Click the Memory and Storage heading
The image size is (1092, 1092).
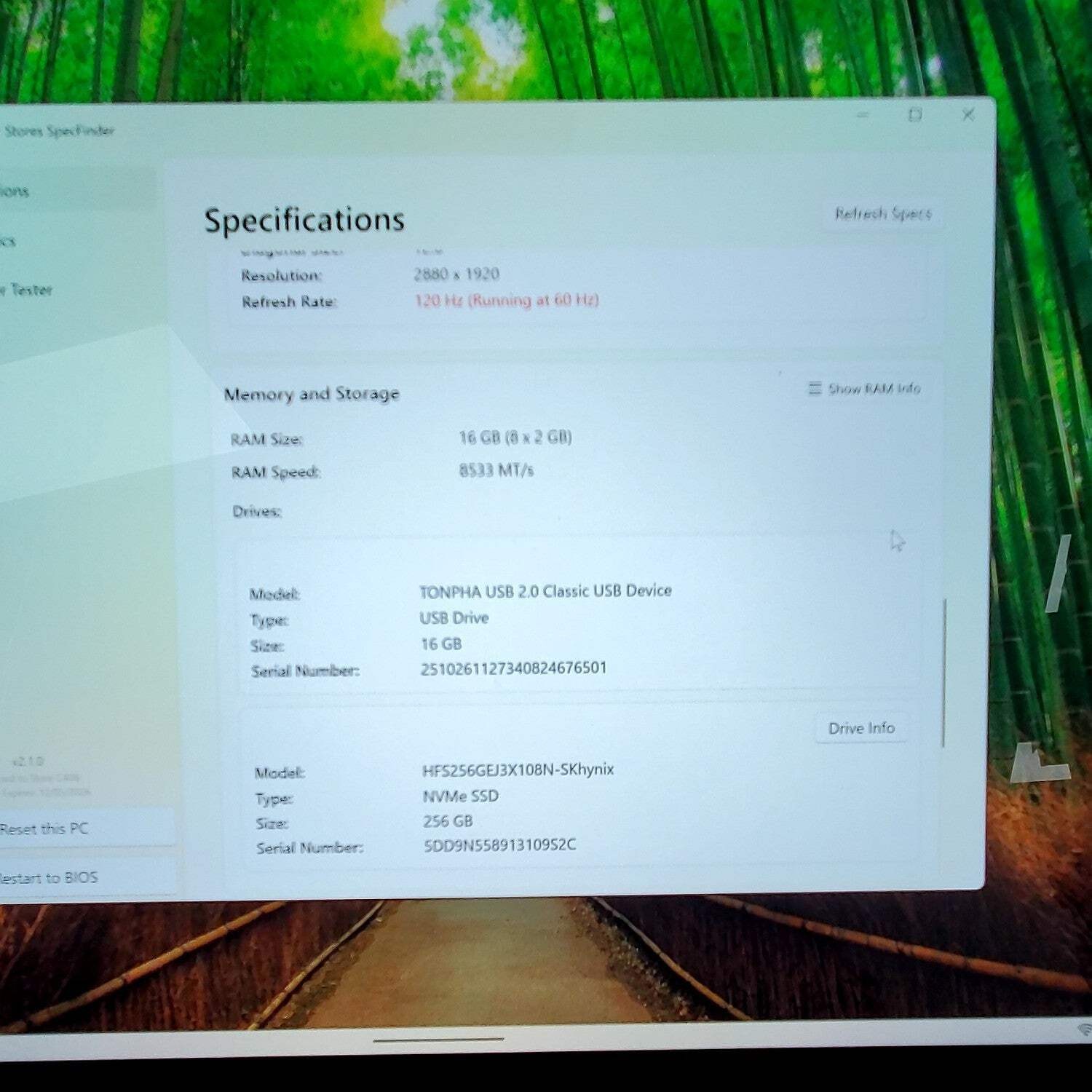[x=312, y=394]
